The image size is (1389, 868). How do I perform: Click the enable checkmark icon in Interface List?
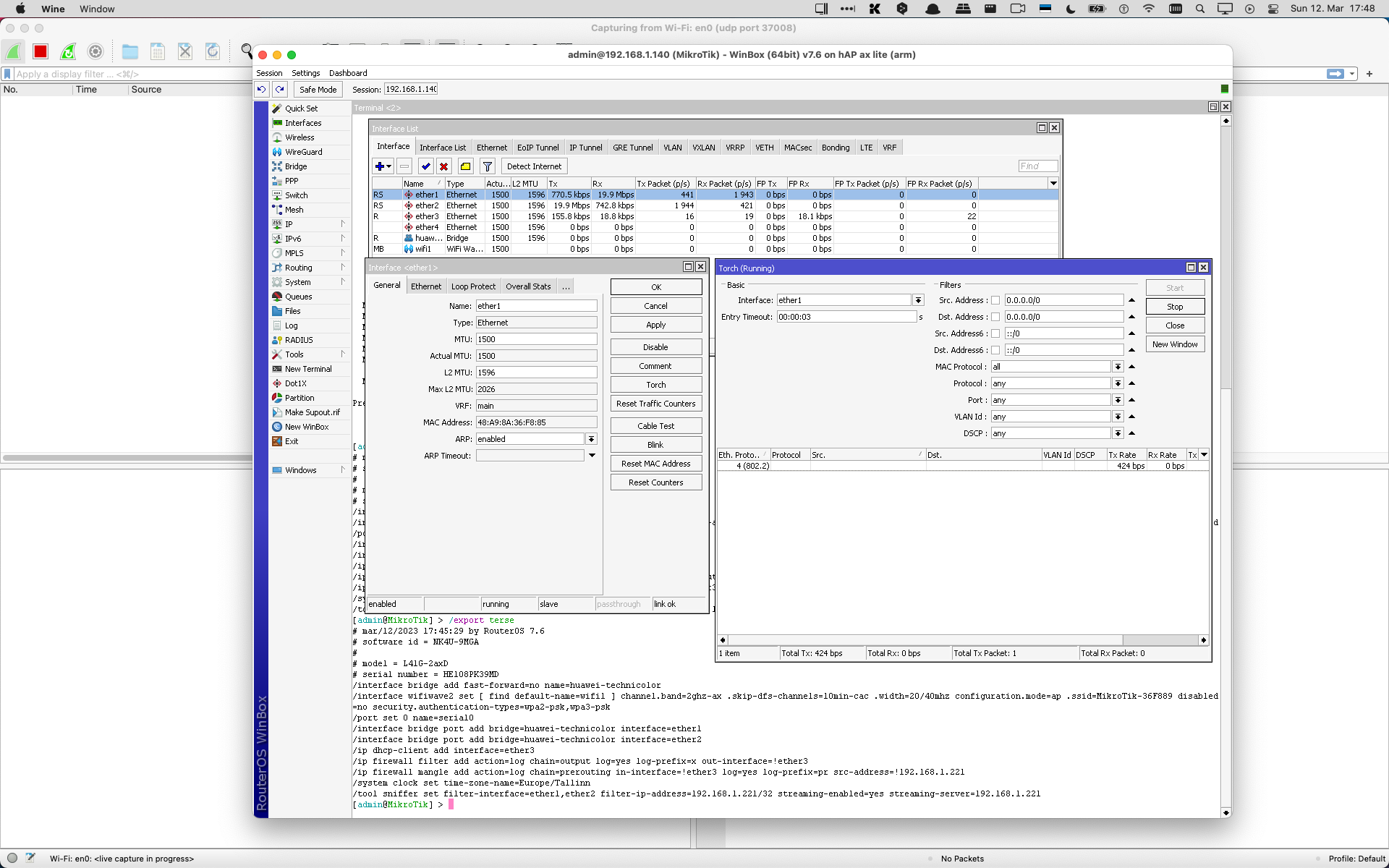(426, 166)
